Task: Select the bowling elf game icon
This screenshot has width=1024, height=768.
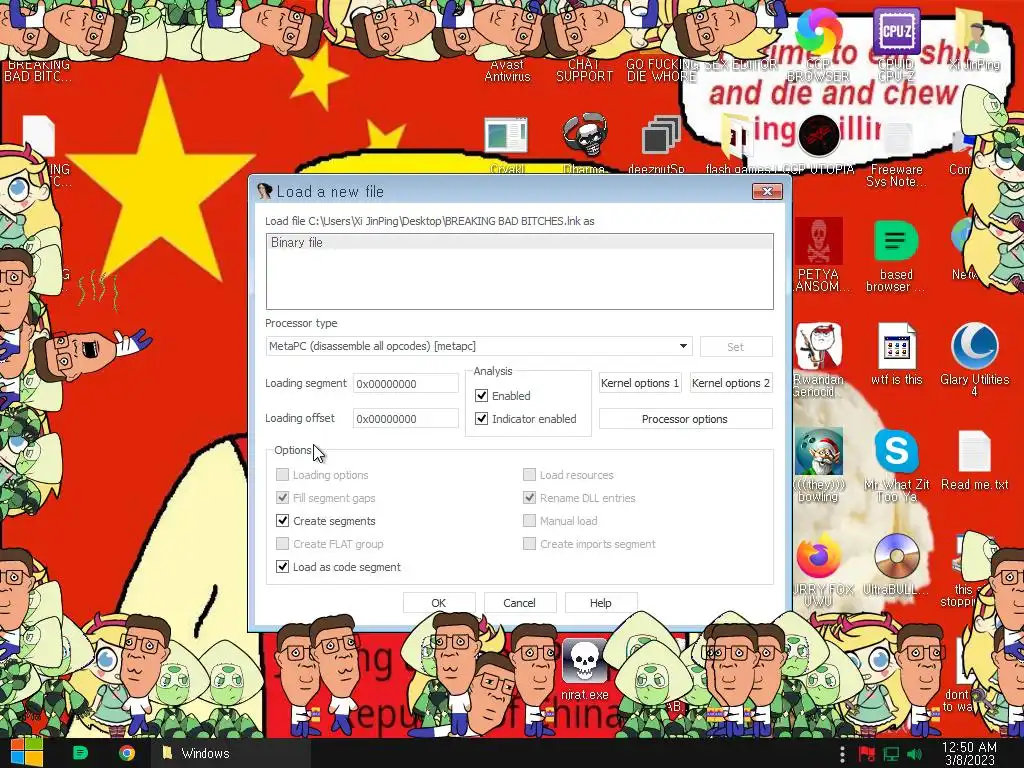Action: (x=818, y=451)
